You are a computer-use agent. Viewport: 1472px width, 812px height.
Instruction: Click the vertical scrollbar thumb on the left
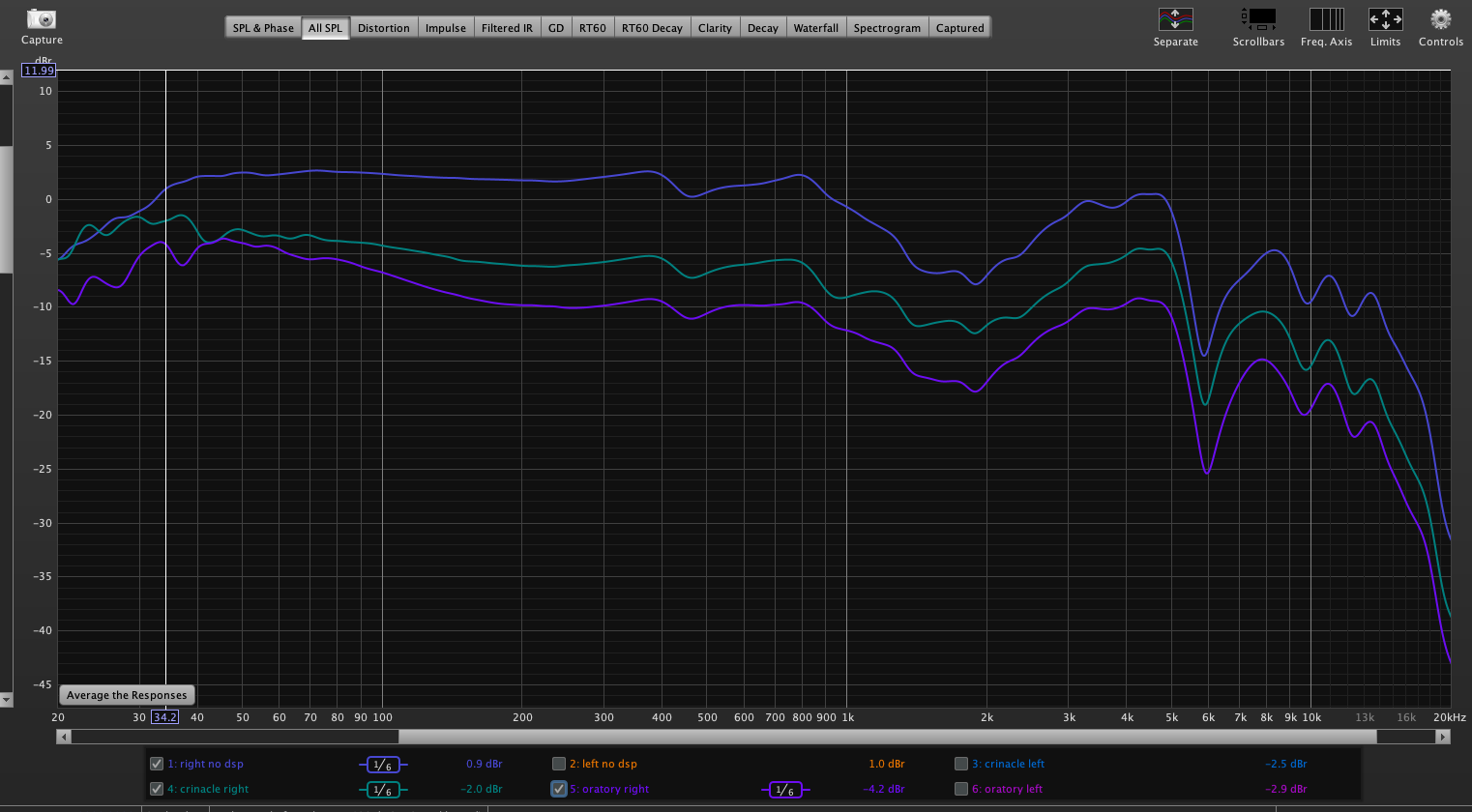tap(6, 209)
